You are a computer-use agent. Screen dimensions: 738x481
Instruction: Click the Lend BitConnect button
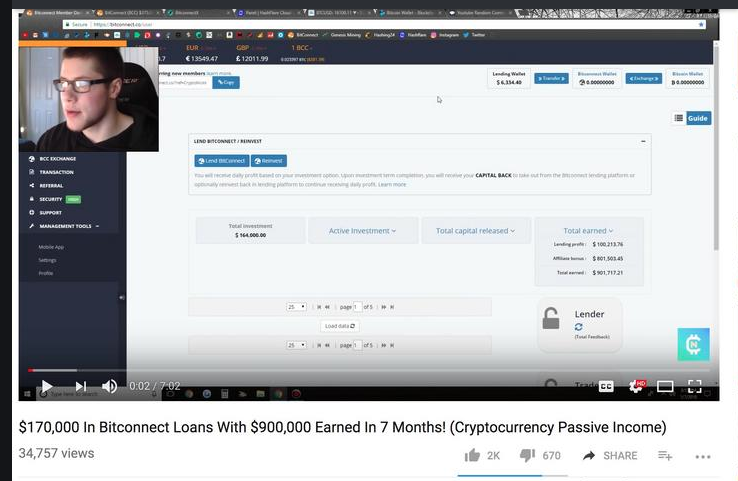point(222,160)
